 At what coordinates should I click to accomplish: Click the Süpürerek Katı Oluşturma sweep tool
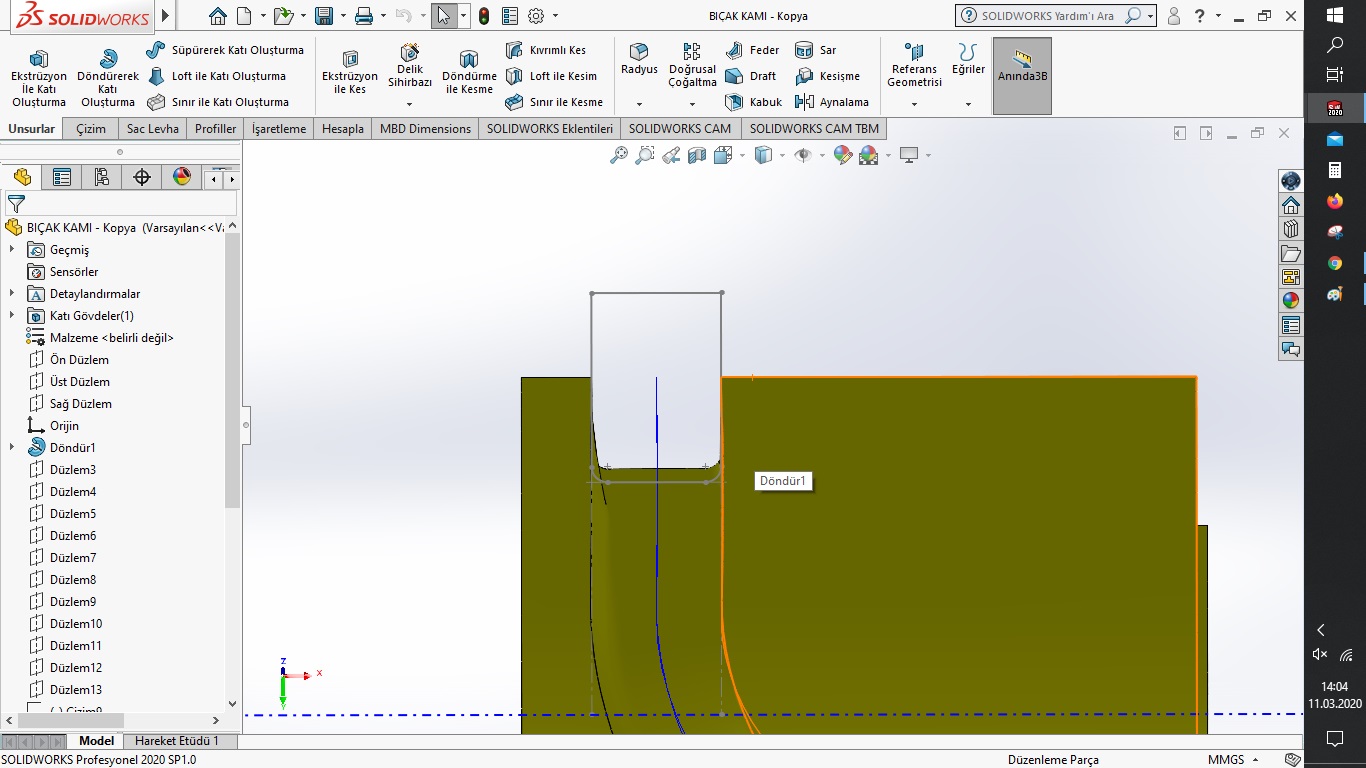(x=225, y=50)
